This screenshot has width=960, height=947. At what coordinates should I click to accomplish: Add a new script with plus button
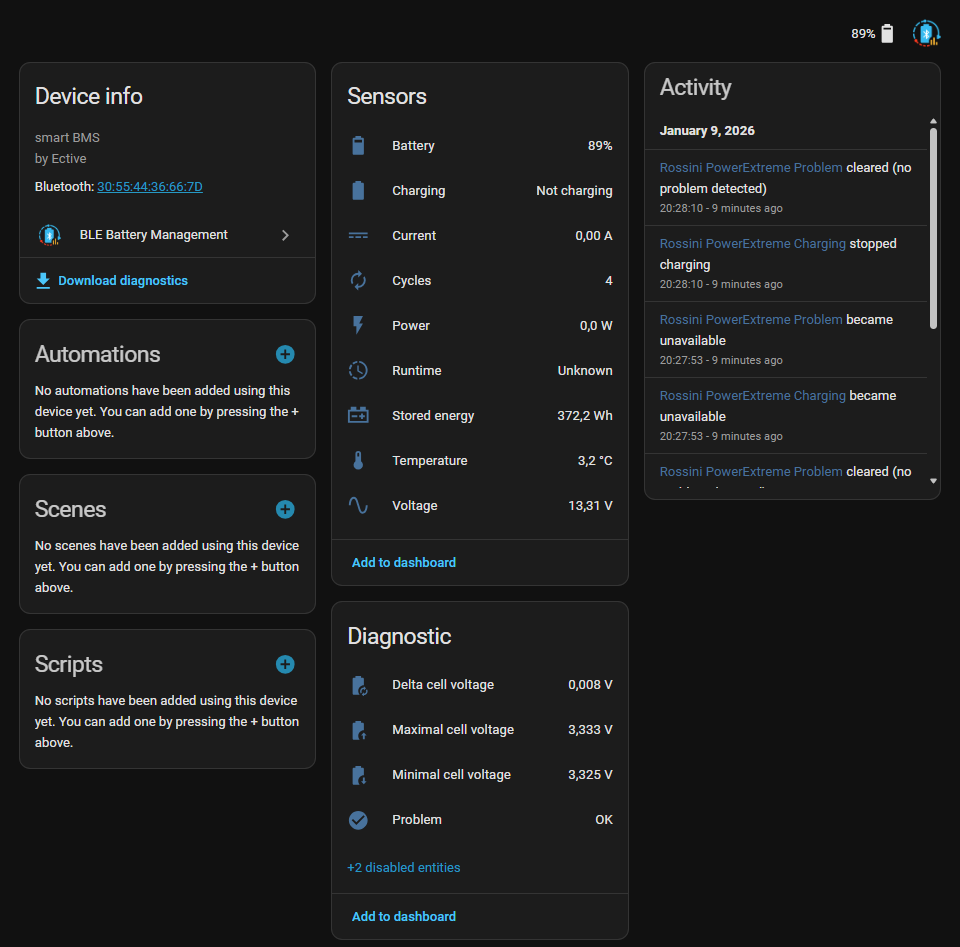point(285,664)
